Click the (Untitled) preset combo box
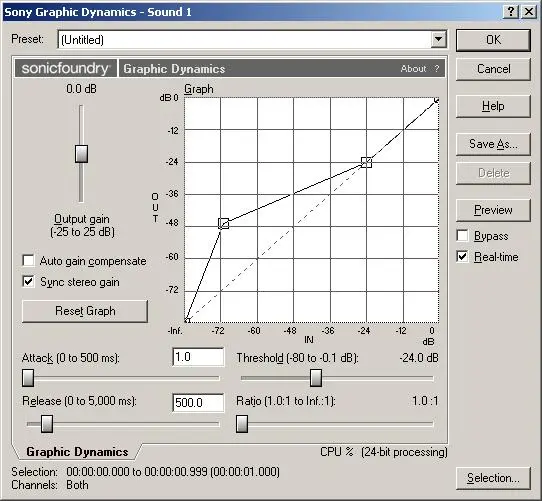This screenshot has width=542, height=501. coord(252,39)
